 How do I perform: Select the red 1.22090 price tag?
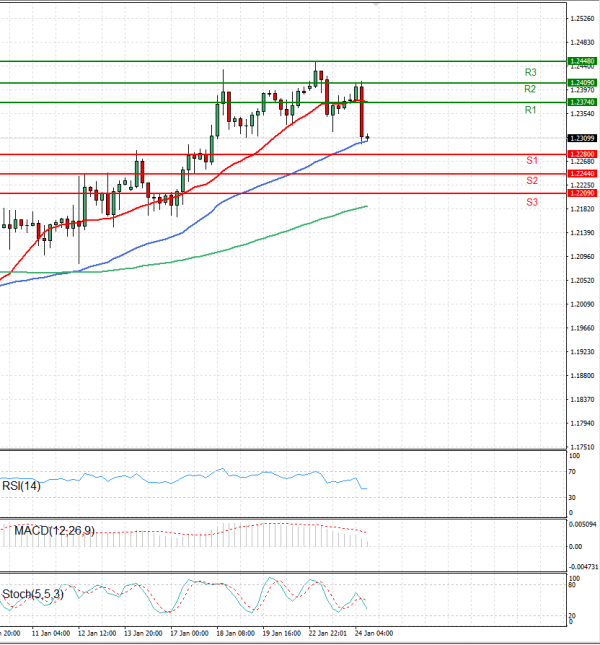tap(582, 193)
